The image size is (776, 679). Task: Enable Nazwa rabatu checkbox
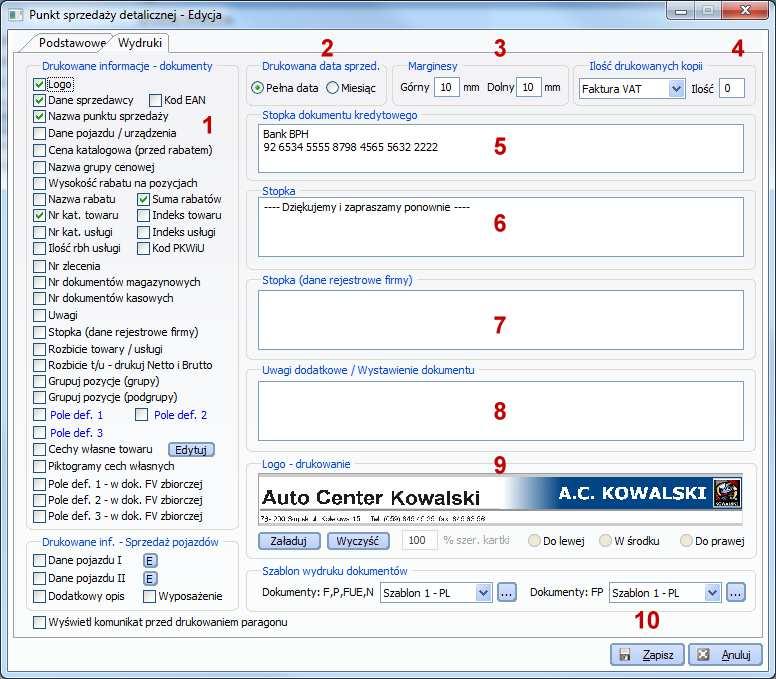40,199
